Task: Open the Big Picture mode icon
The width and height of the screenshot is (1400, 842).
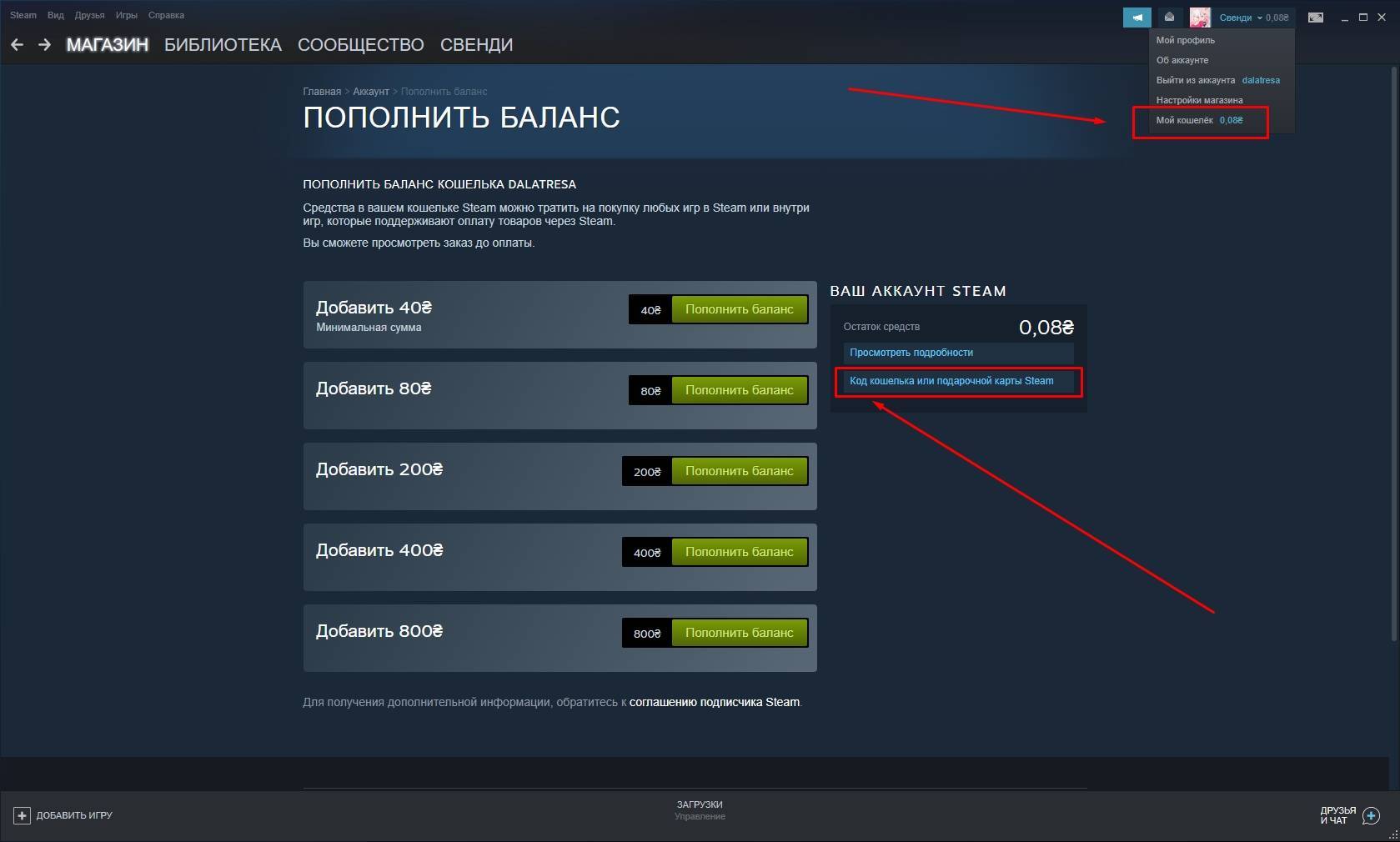Action: (1316, 17)
